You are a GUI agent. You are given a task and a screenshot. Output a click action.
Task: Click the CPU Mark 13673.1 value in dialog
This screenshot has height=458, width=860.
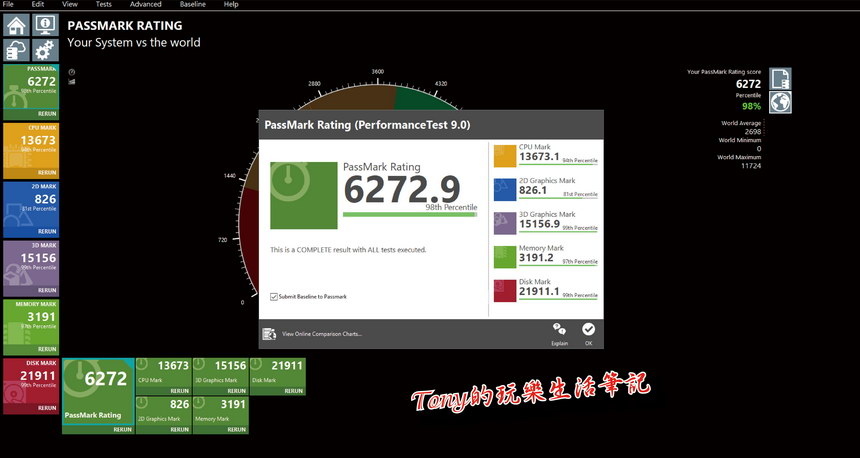tap(539, 157)
